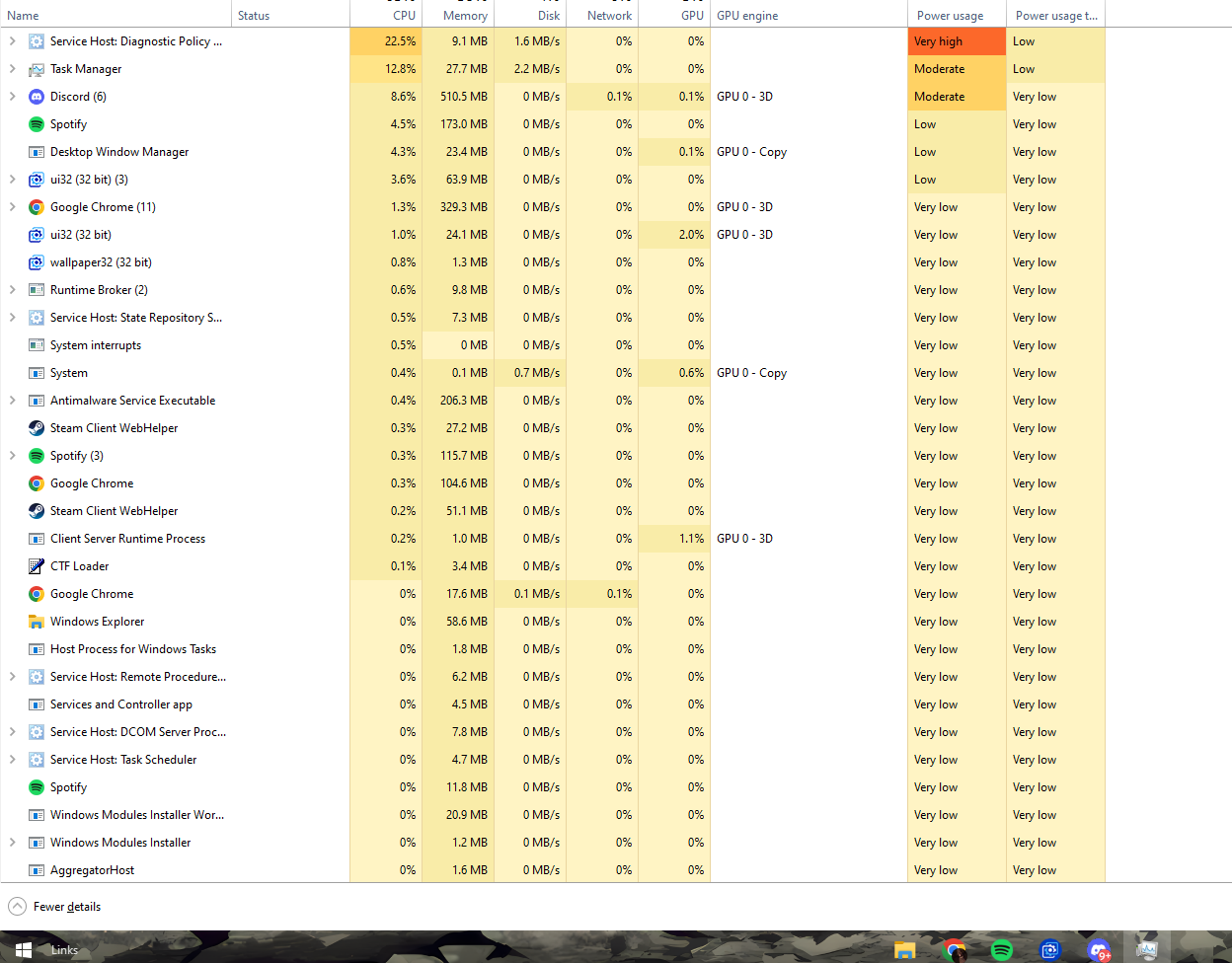The width and height of the screenshot is (1232, 963).
Task: Click the Google Chrome (11) icon
Action: coord(37,207)
